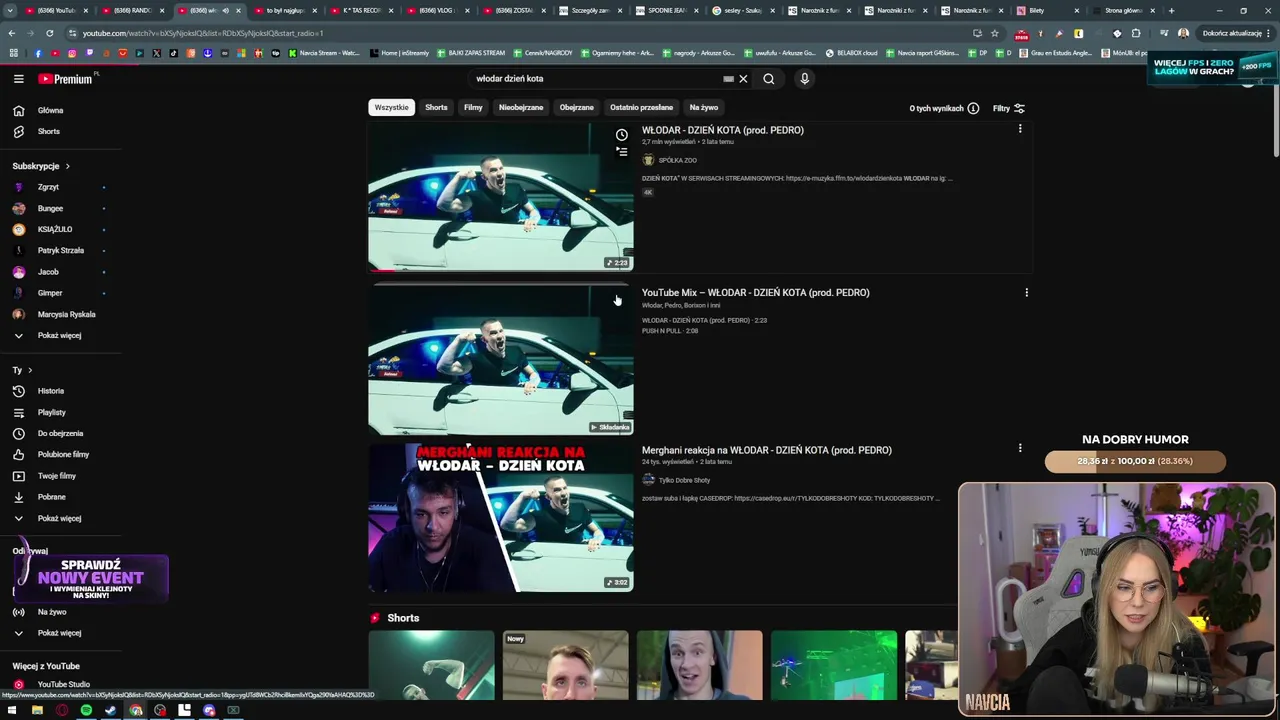Open Tylko Dobre Shoty channel link
1280x720 pixels.
684,480
